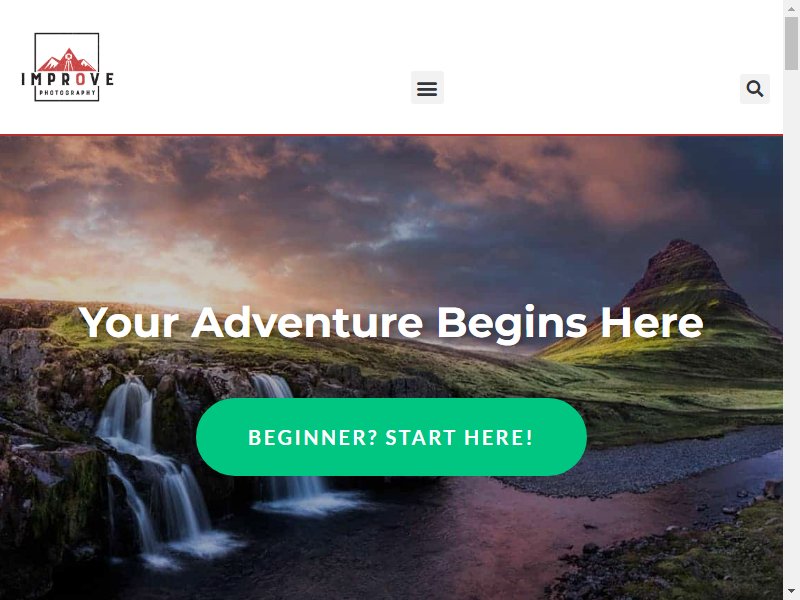Click the word IMPROVE in the logo
This screenshot has height=600, width=800.
pos(67,79)
